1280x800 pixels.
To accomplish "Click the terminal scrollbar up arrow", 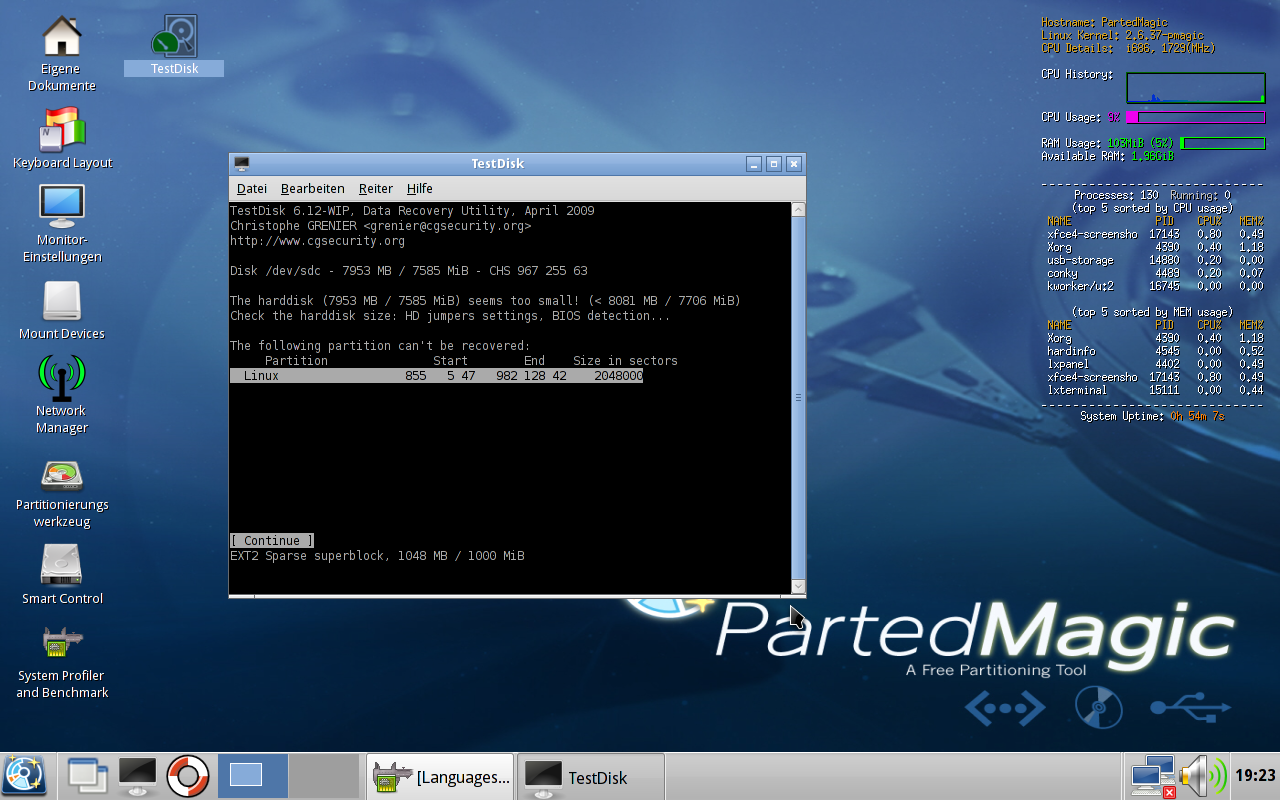I will (798, 210).
